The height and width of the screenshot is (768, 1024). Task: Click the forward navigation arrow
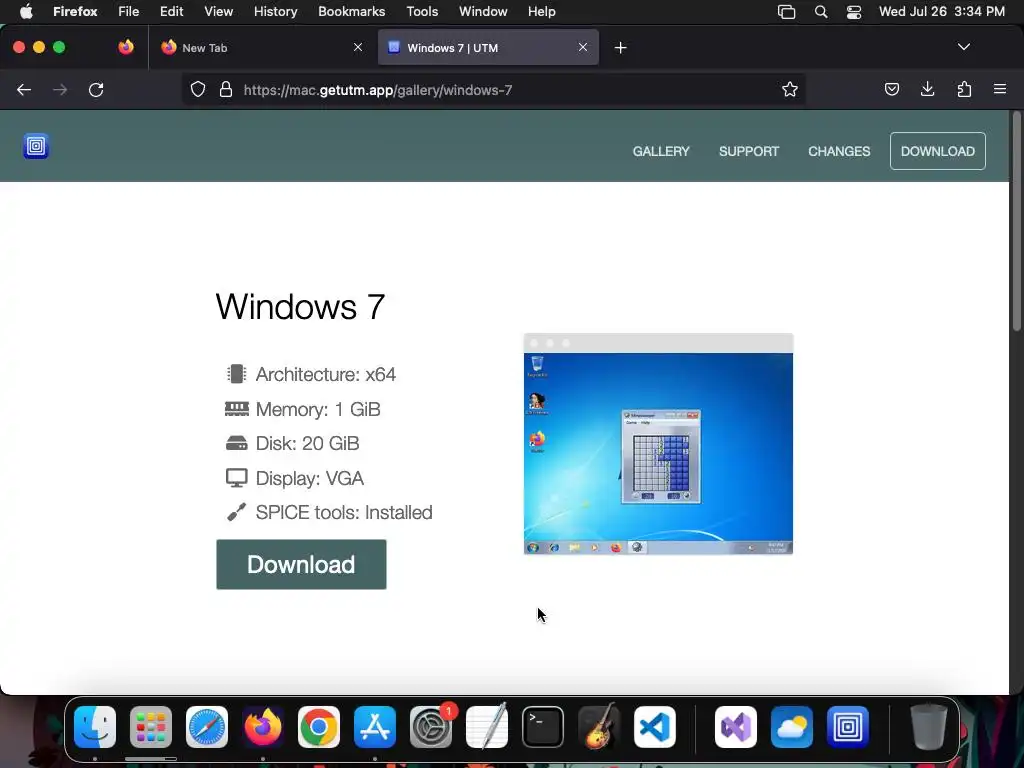tap(60, 90)
